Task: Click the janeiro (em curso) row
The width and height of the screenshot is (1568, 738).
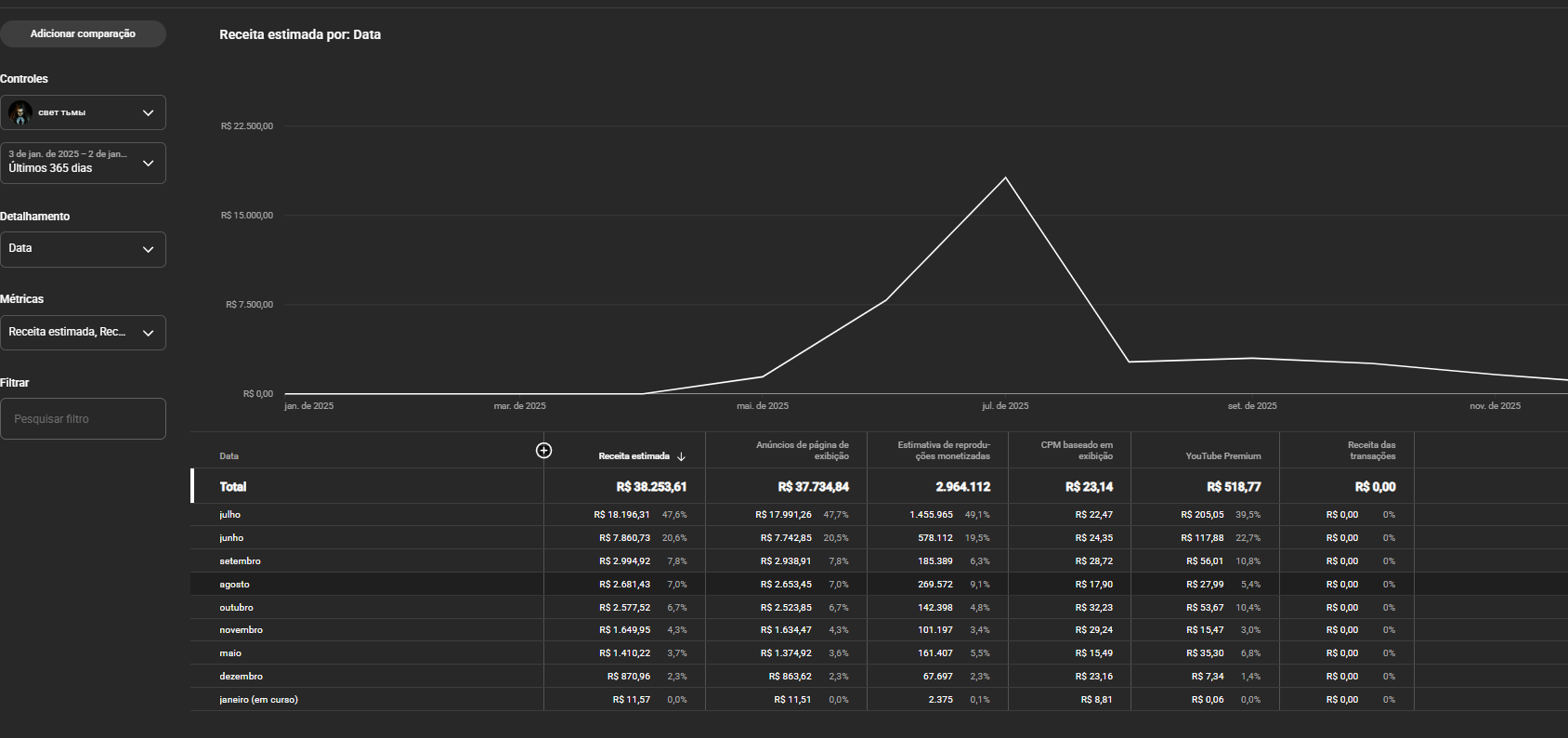Action: click(879, 699)
